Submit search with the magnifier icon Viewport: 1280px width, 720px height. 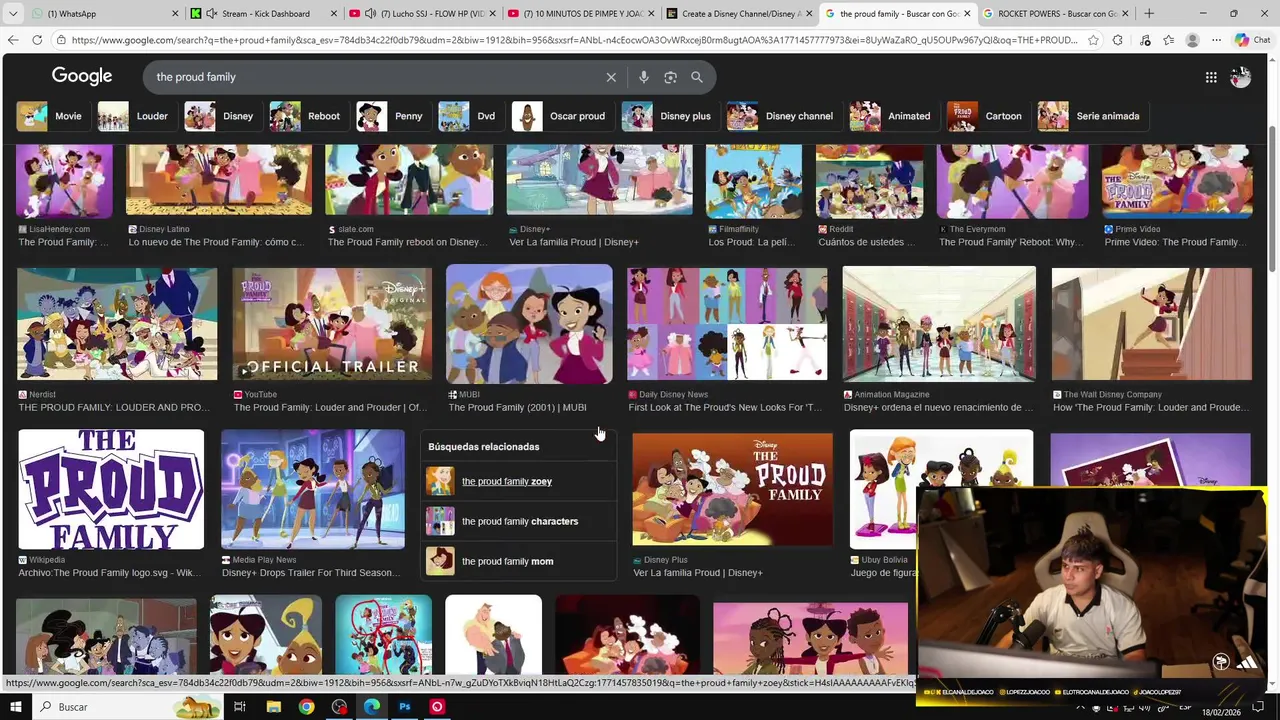click(697, 77)
